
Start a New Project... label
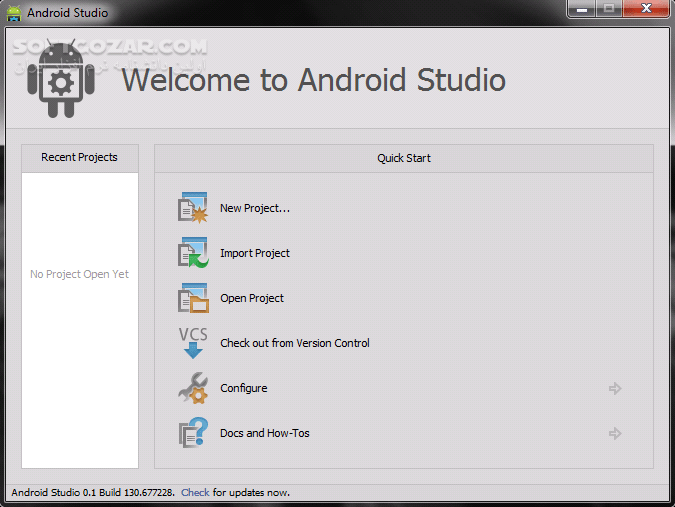click(255, 208)
